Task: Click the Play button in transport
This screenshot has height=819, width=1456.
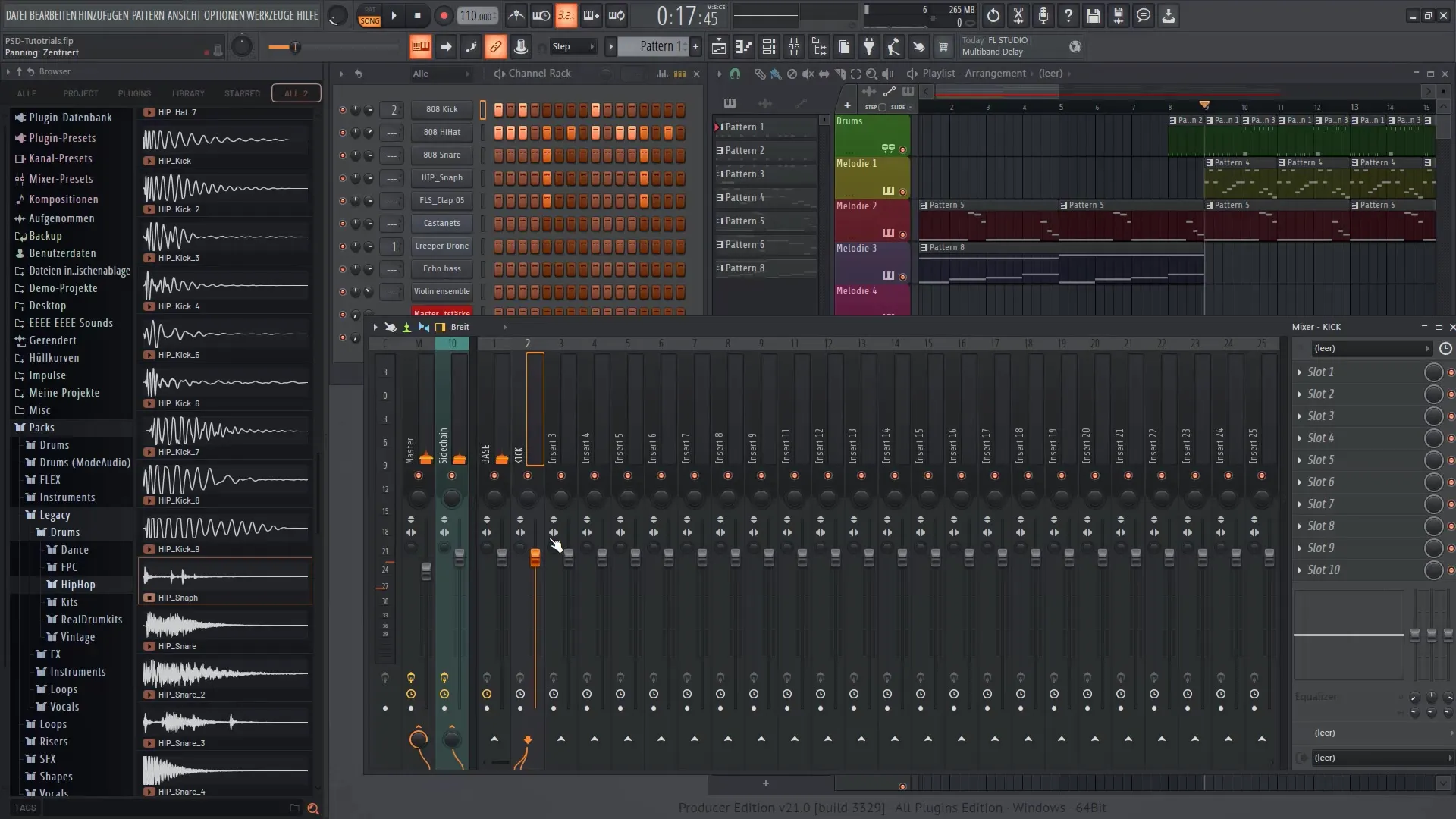Action: pyautogui.click(x=394, y=15)
